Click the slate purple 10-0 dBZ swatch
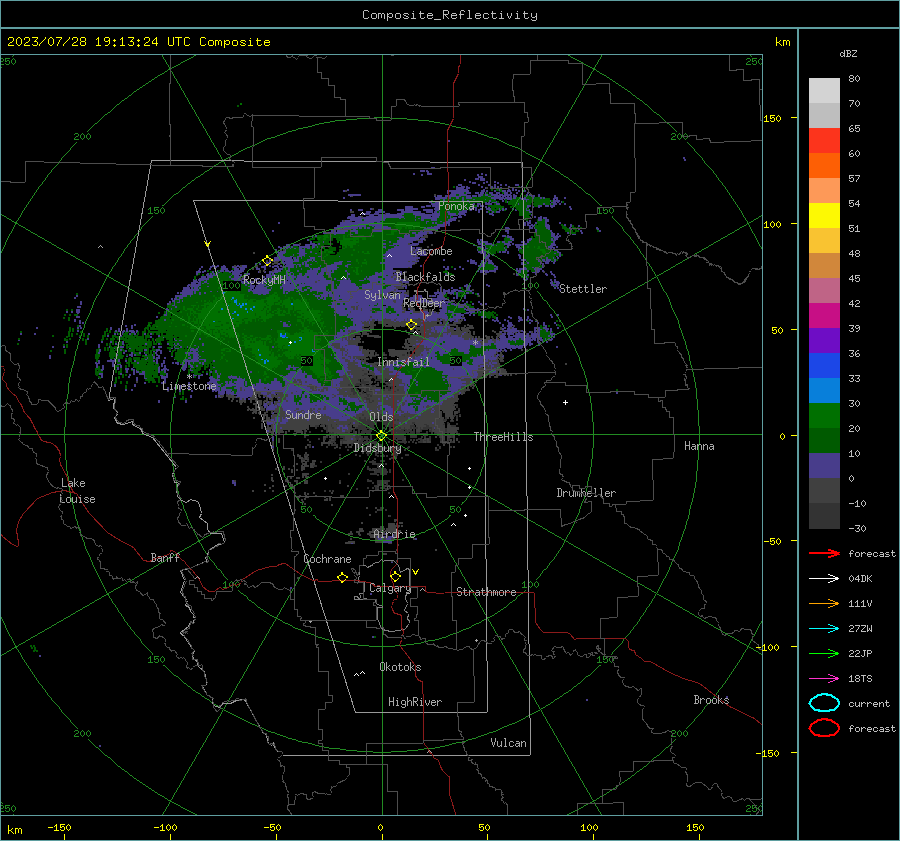The width and height of the screenshot is (900, 841). click(824, 466)
